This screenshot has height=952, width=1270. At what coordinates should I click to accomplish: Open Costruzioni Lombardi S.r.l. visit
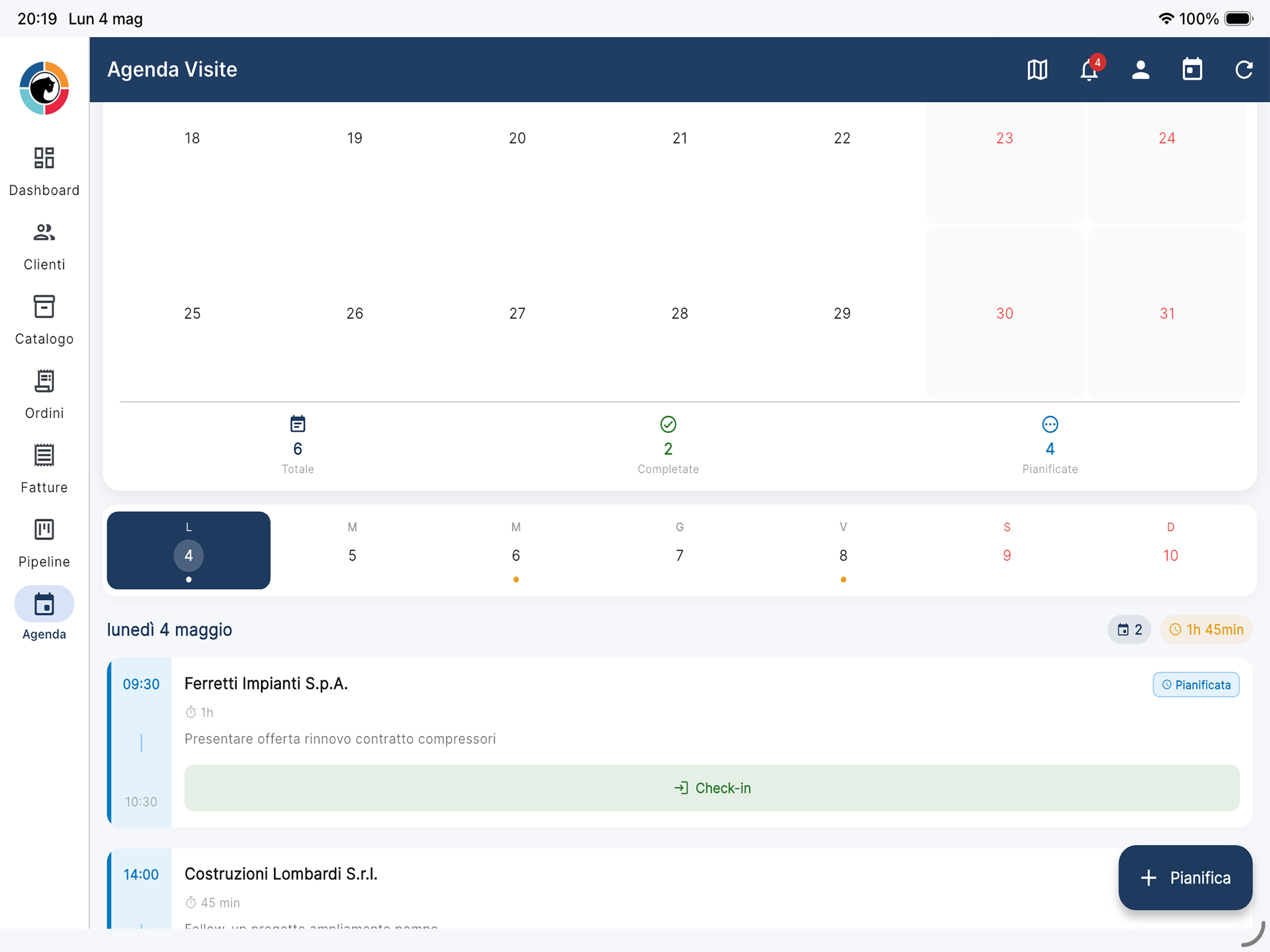(281, 874)
